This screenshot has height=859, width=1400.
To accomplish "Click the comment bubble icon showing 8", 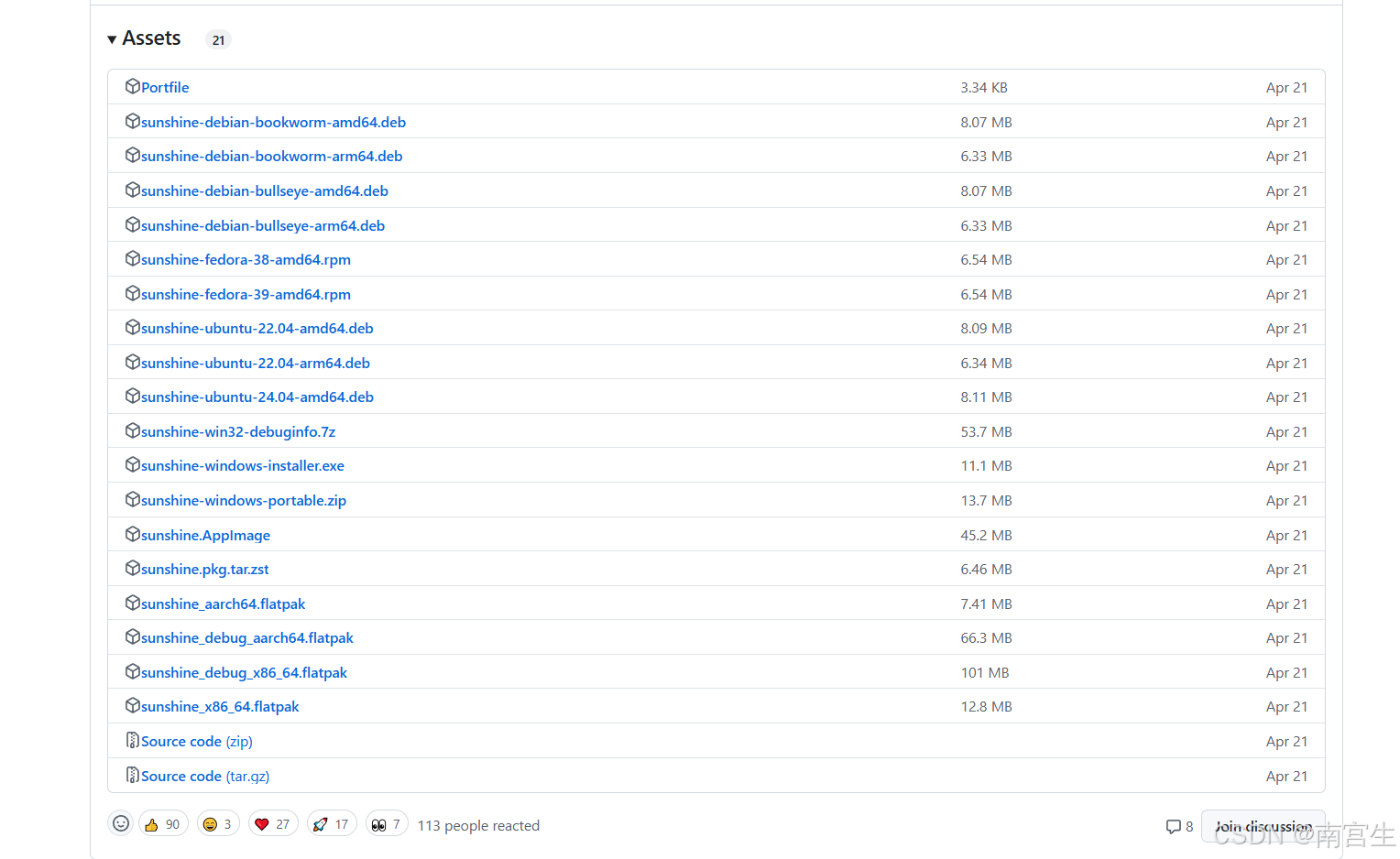I will (1173, 826).
